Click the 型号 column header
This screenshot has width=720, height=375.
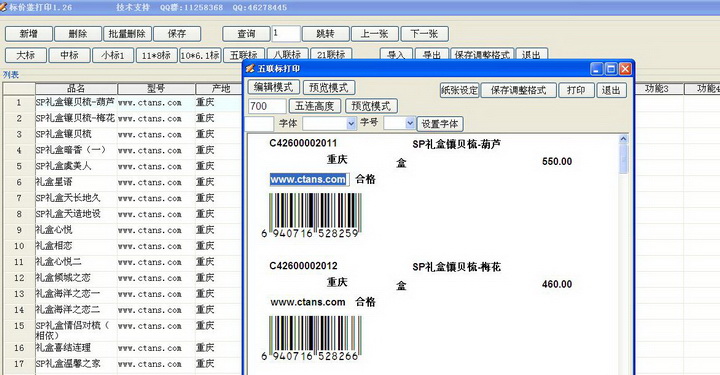(156, 89)
